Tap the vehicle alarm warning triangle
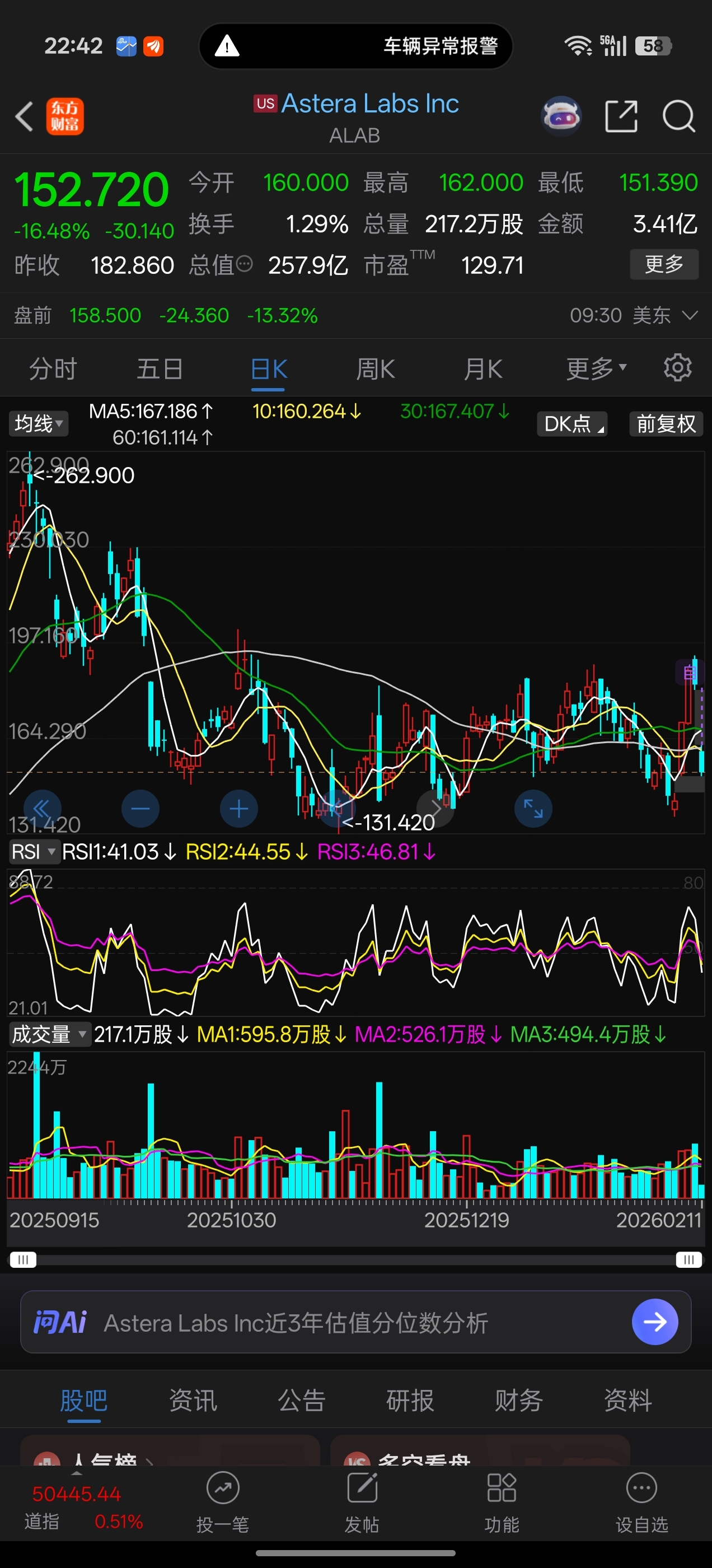 [x=227, y=46]
